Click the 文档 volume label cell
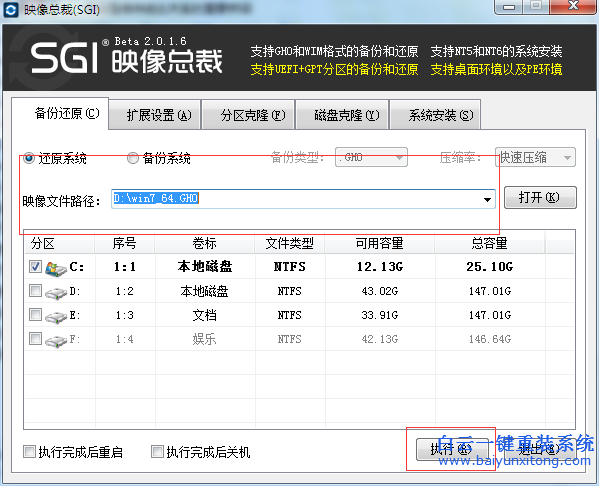Image resolution: width=599 pixels, height=486 pixels. (204, 315)
